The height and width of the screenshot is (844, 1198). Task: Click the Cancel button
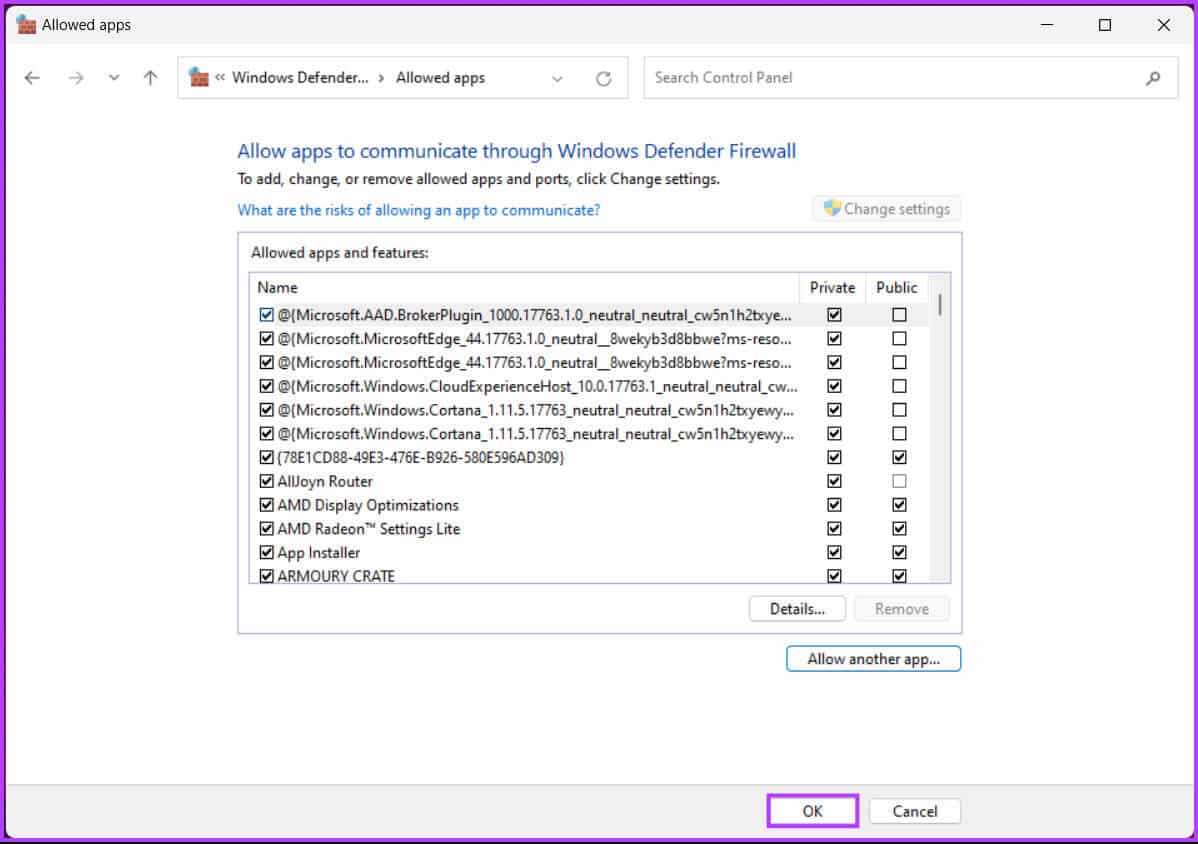tap(915, 811)
